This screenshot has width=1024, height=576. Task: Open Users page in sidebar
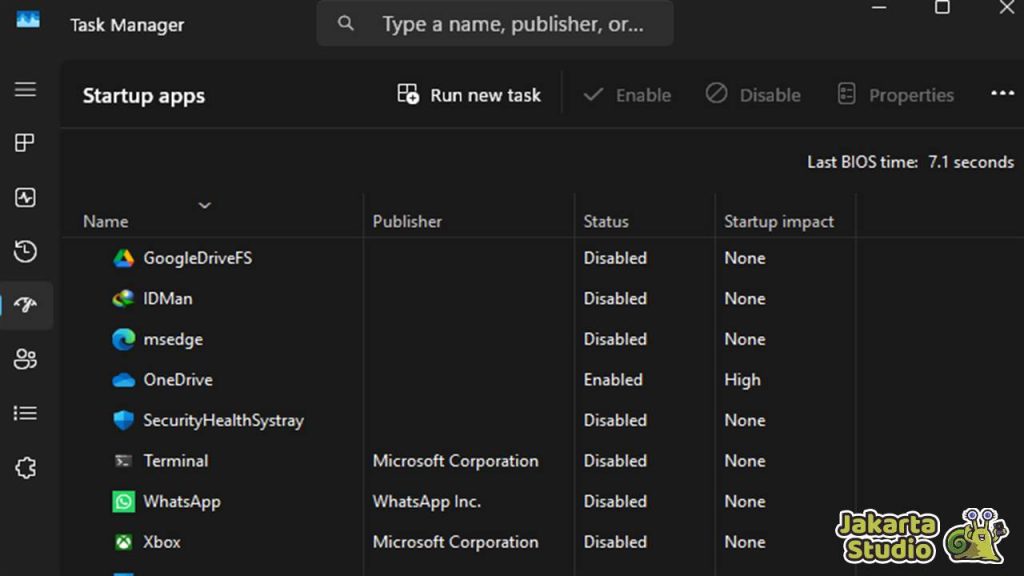(x=25, y=359)
